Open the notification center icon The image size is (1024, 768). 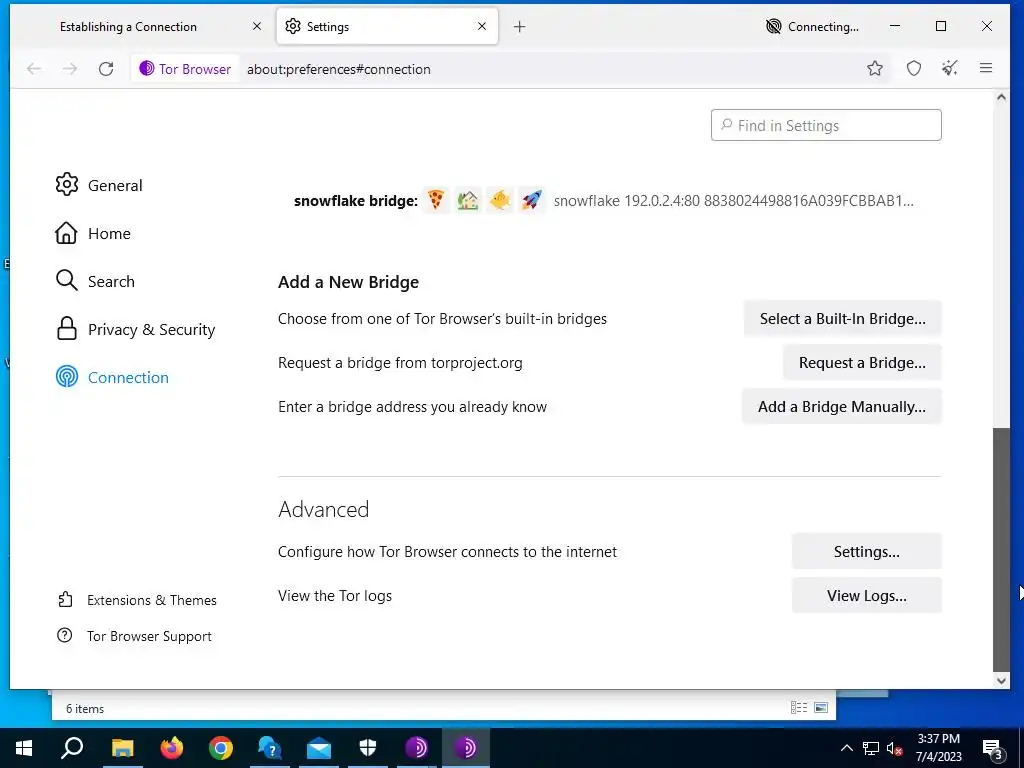(993, 748)
